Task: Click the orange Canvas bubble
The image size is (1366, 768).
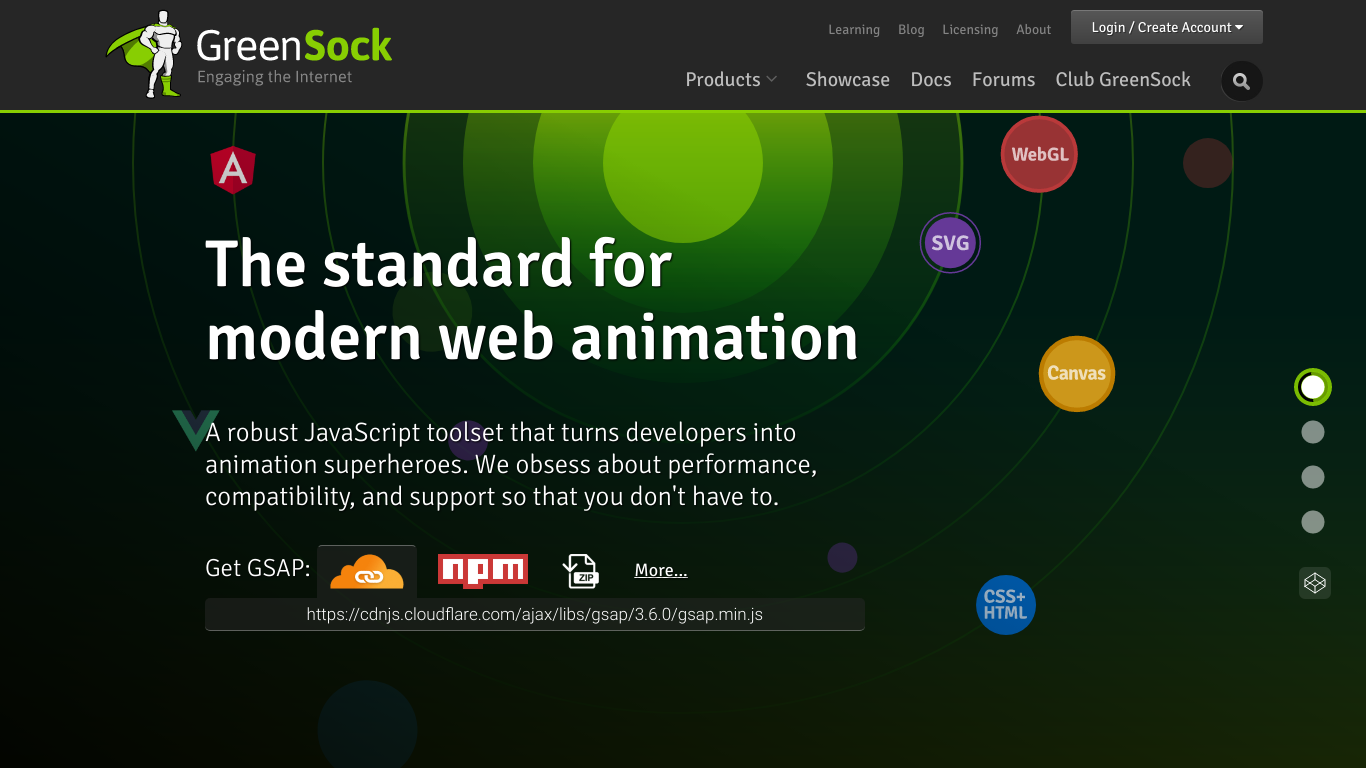Action: coord(1076,373)
